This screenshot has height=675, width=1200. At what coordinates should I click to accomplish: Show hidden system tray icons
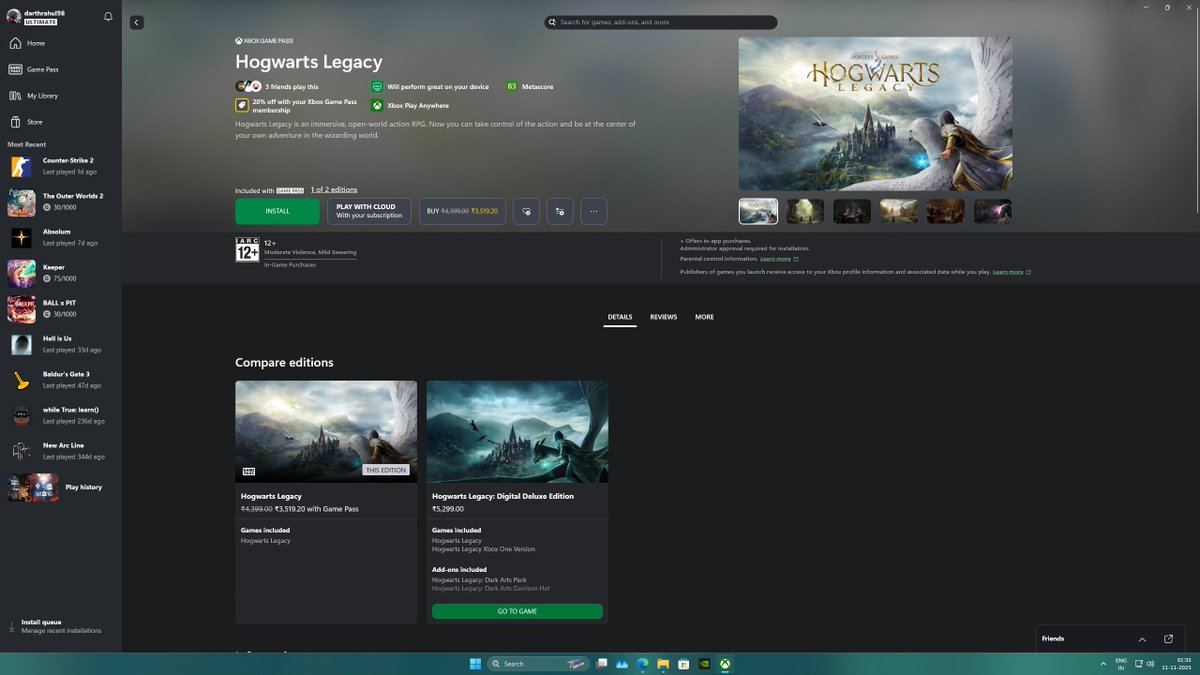point(1102,663)
